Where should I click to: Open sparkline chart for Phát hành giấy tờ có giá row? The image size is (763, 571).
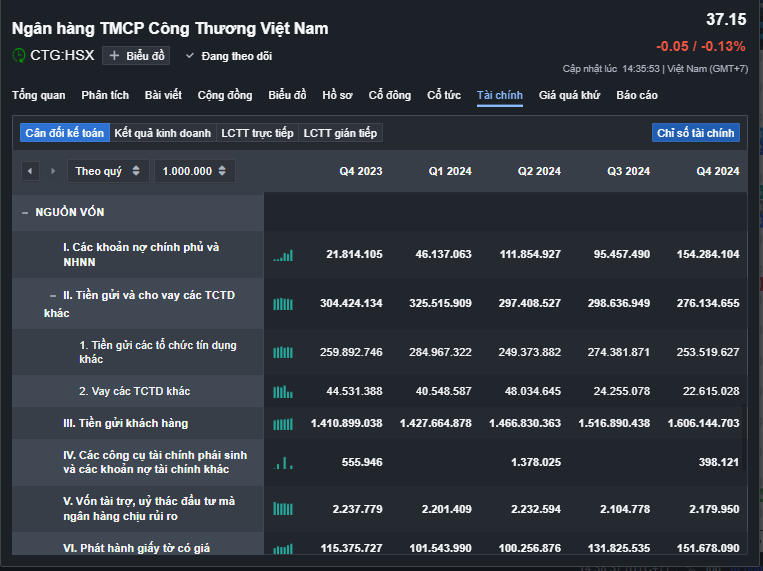[283, 549]
